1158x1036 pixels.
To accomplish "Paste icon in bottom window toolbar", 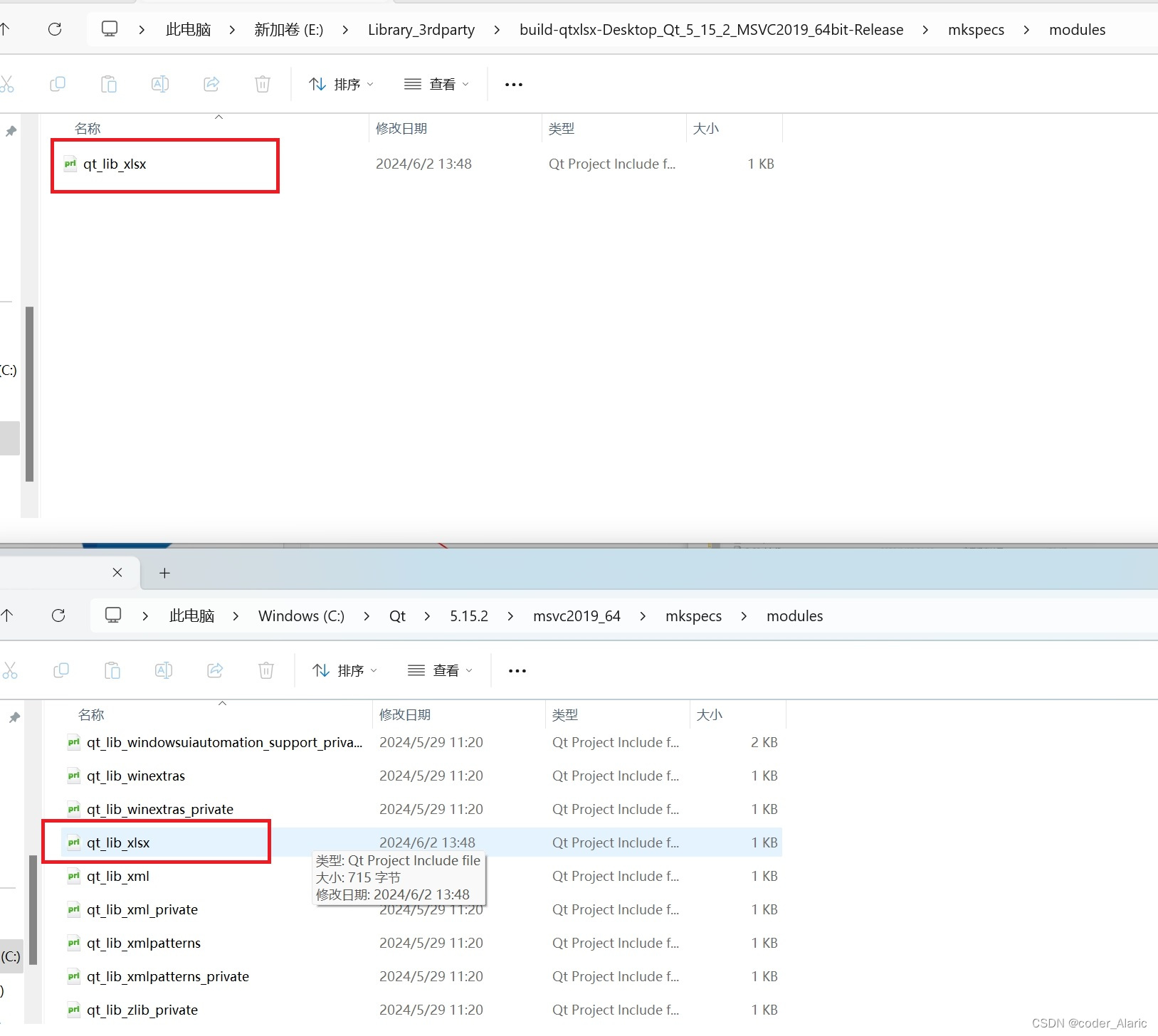I will point(112,670).
